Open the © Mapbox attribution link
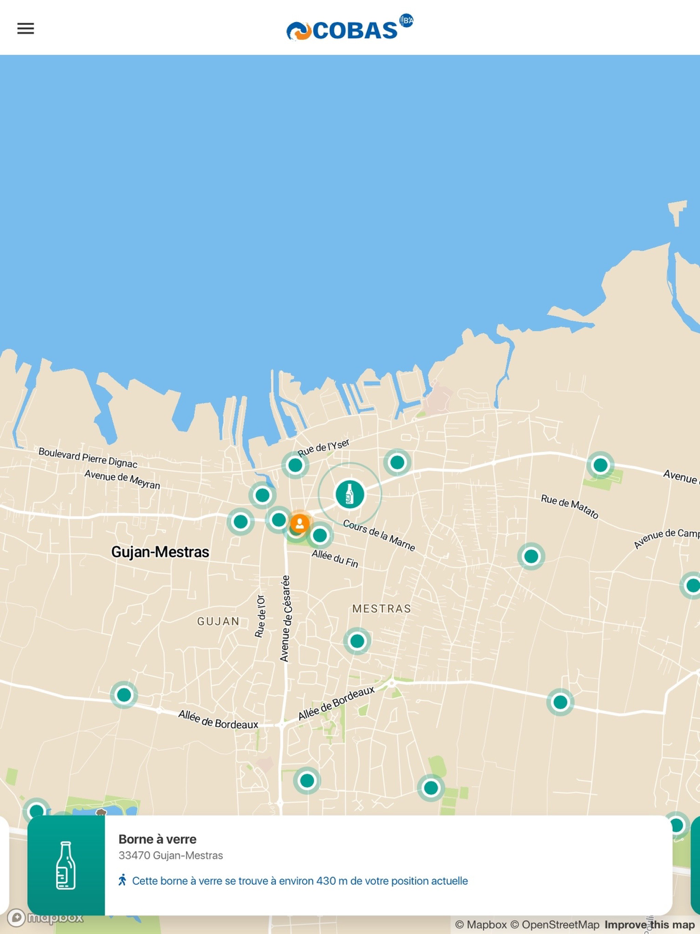This screenshot has height=934, width=700. coord(481,925)
